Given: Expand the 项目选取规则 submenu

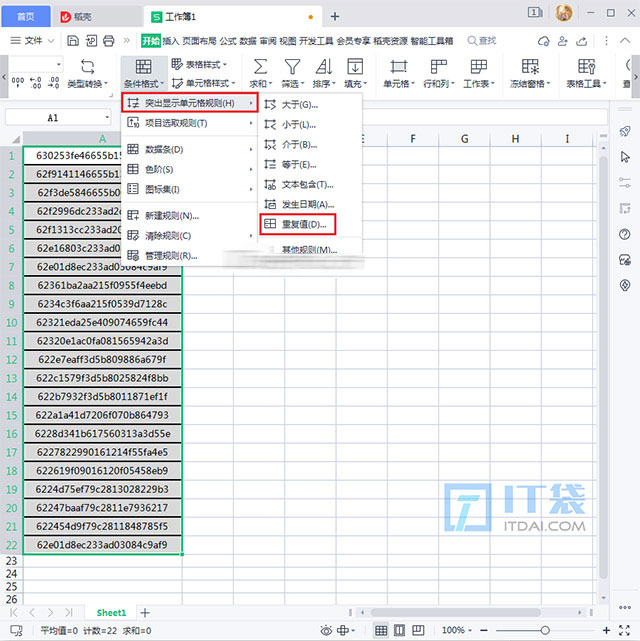Looking at the screenshot, I should tap(190, 123).
